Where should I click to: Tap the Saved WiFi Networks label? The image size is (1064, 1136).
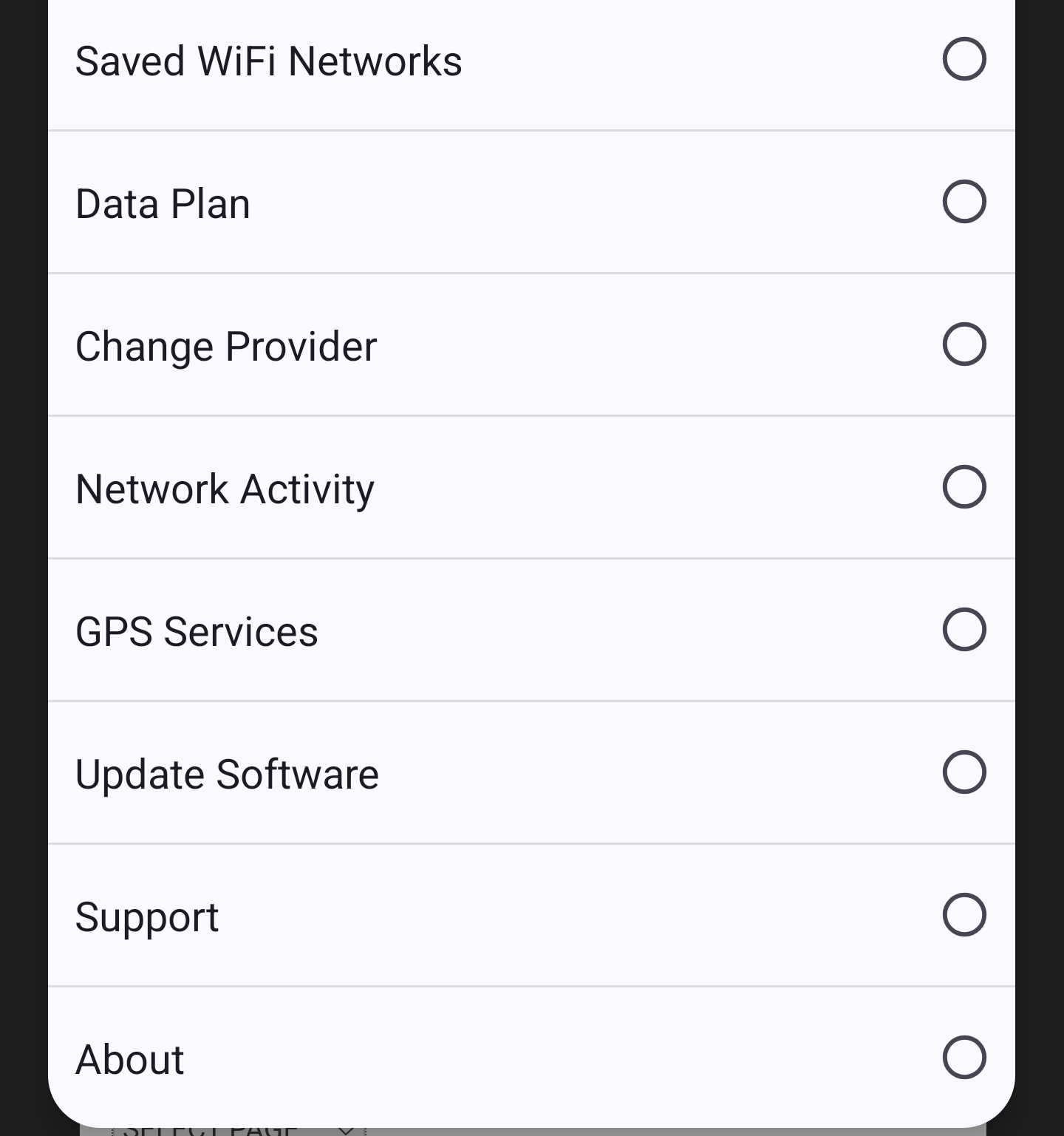pos(268,61)
